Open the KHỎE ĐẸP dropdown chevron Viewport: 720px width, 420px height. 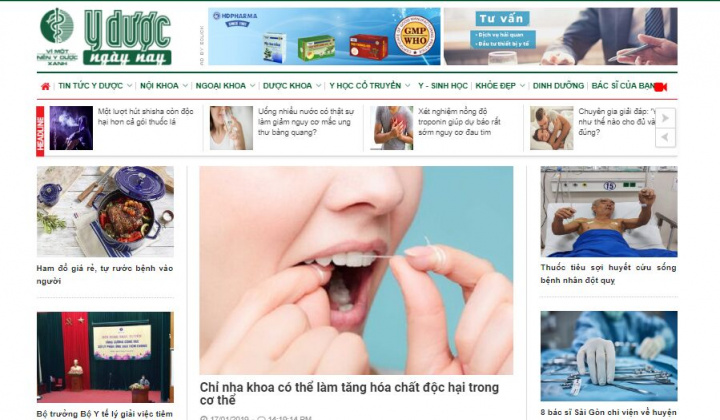pyautogui.click(x=522, y=86)
